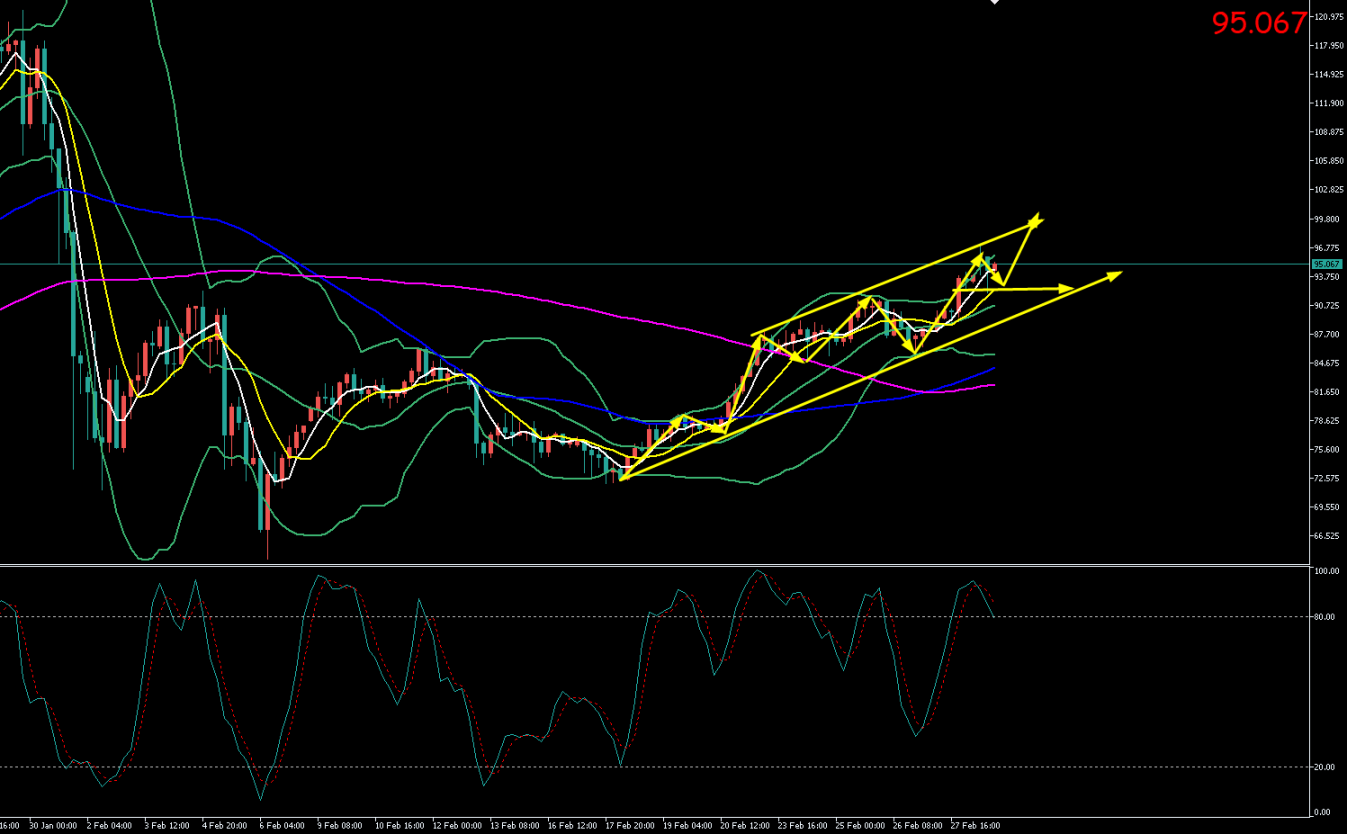
Task: Click the 99.800 price scale label
Action: click(x=1327, y=219)
